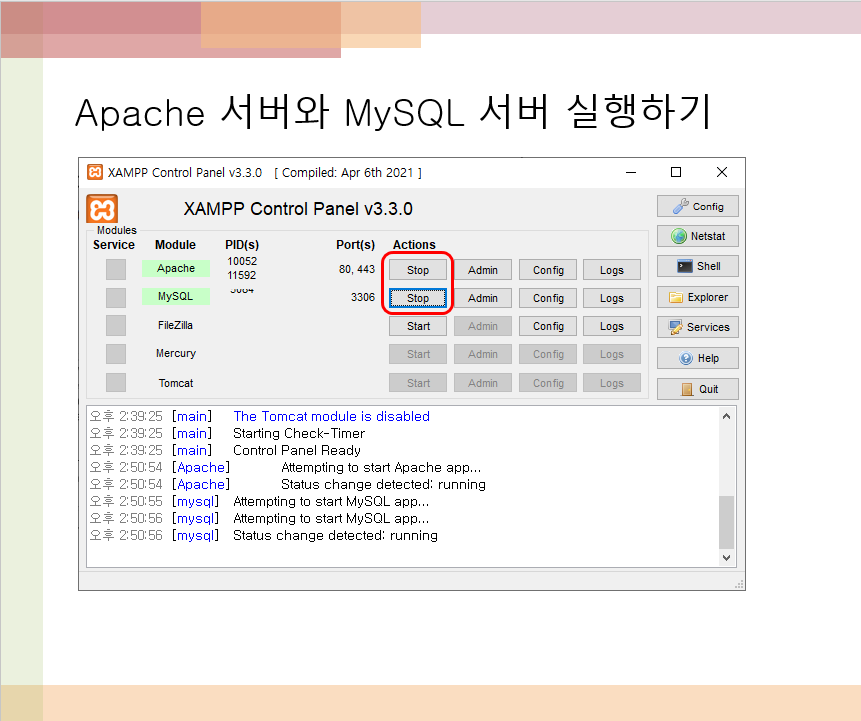The height and width of the screenshot is (721, 861).
Task: Click the 'PID(s)' column header
Action: point(242,244)
